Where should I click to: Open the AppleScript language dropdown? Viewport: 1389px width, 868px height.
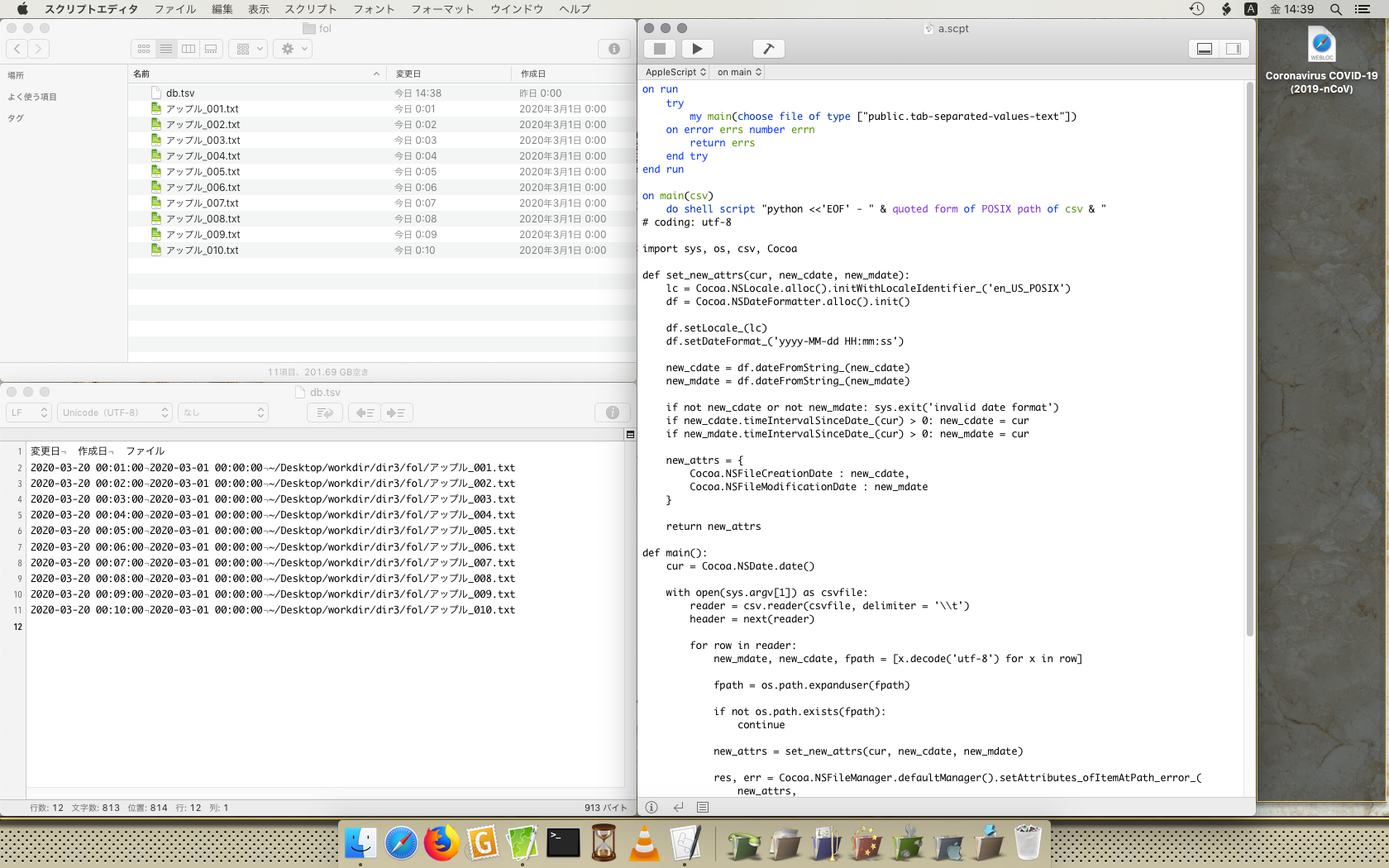pyautogui.click(x=675, y=72)
